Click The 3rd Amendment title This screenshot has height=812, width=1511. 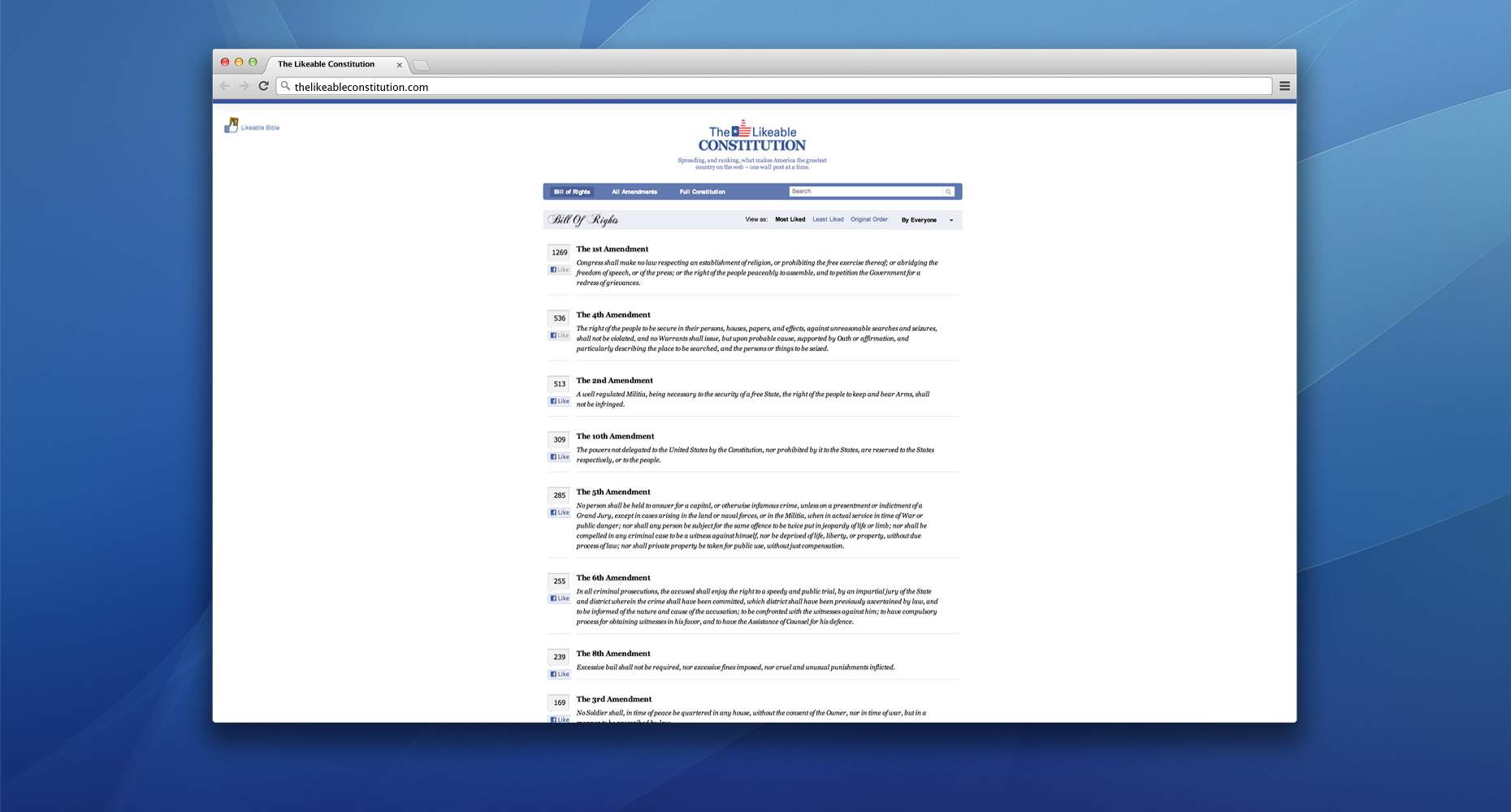[x=614, y=699]
